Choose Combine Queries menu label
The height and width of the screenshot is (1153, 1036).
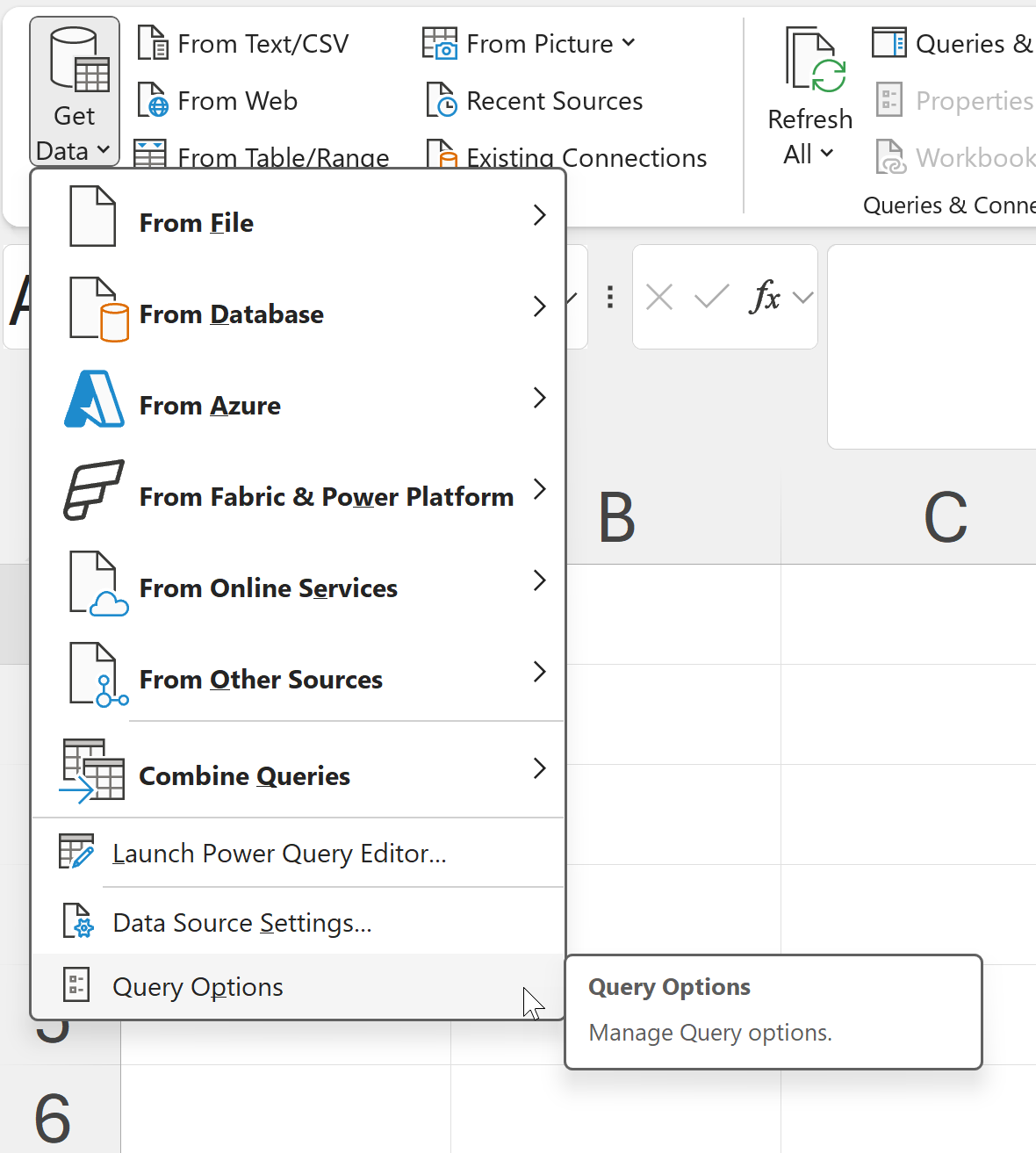[245, 776]
